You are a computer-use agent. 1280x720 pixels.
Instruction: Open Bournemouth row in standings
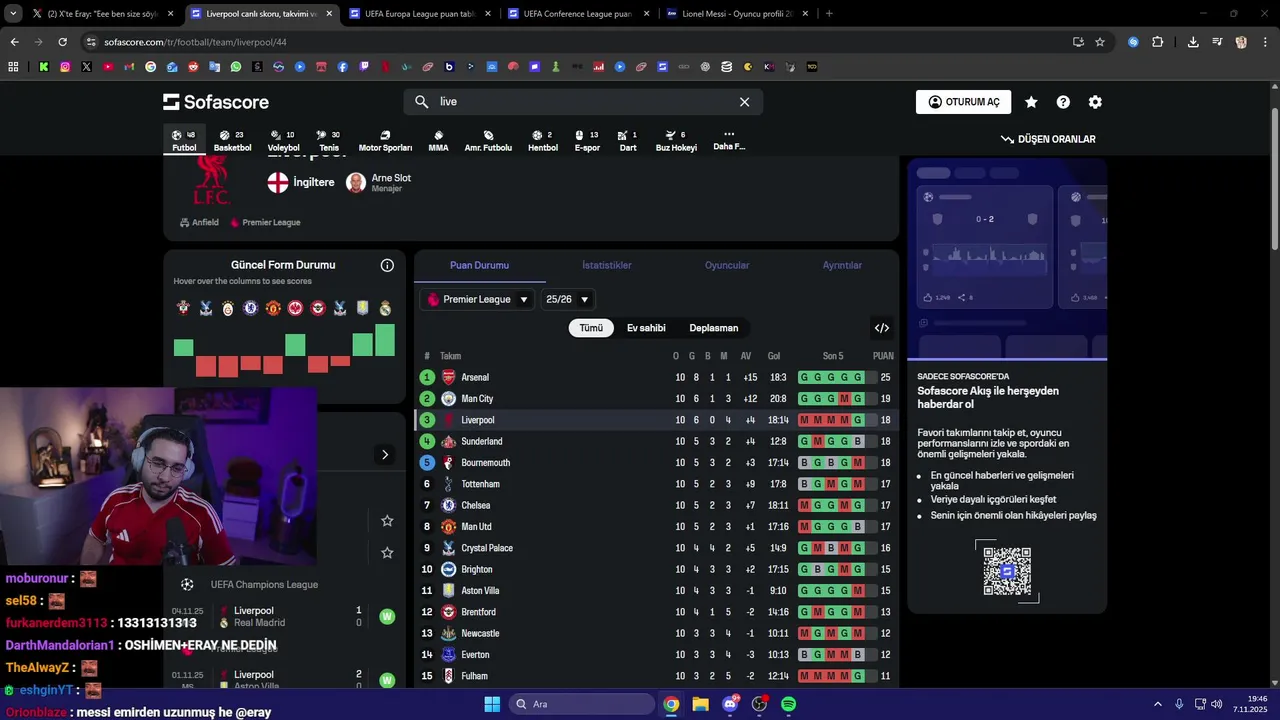(656, 463)
